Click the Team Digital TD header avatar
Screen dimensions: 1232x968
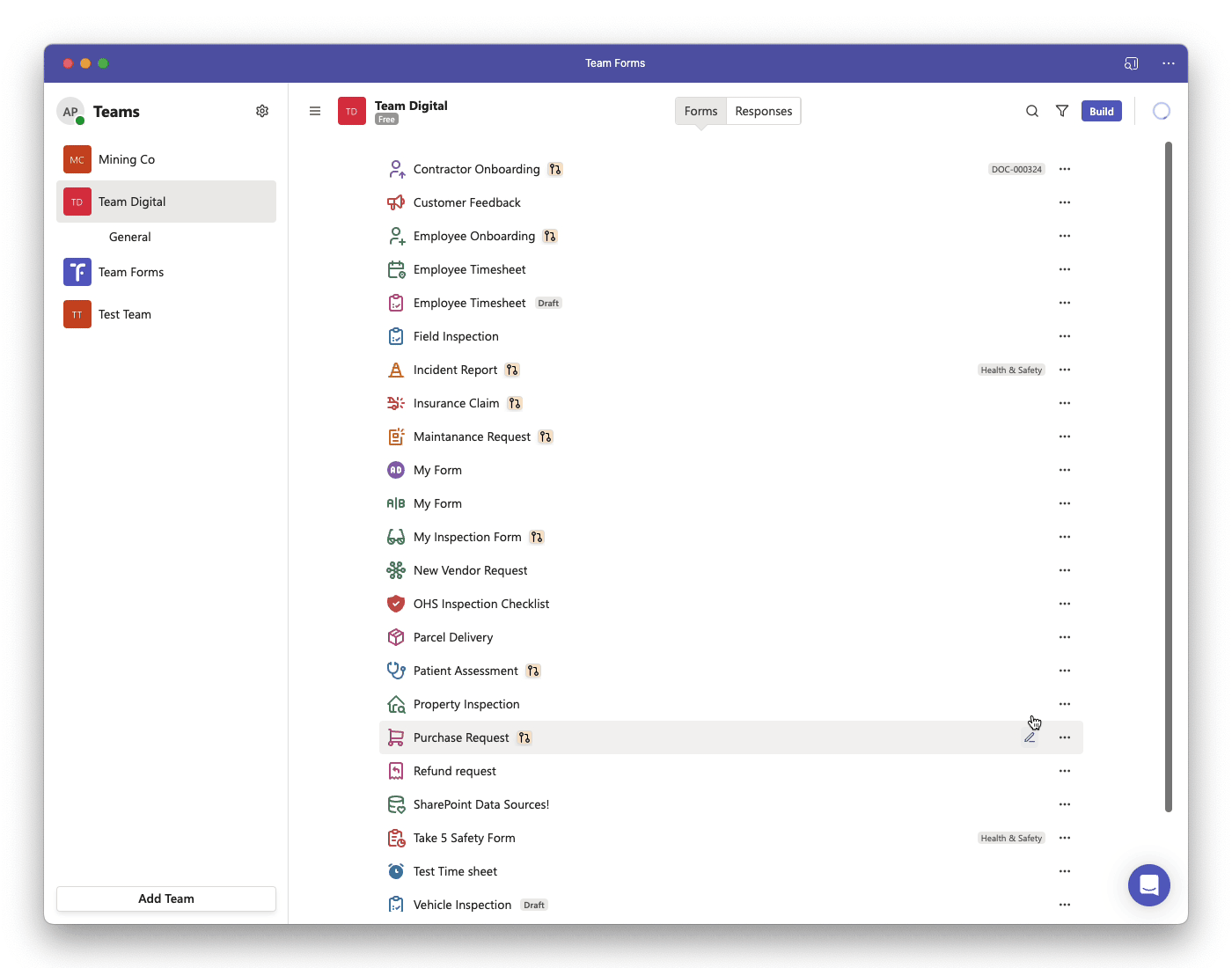[352, 111]
